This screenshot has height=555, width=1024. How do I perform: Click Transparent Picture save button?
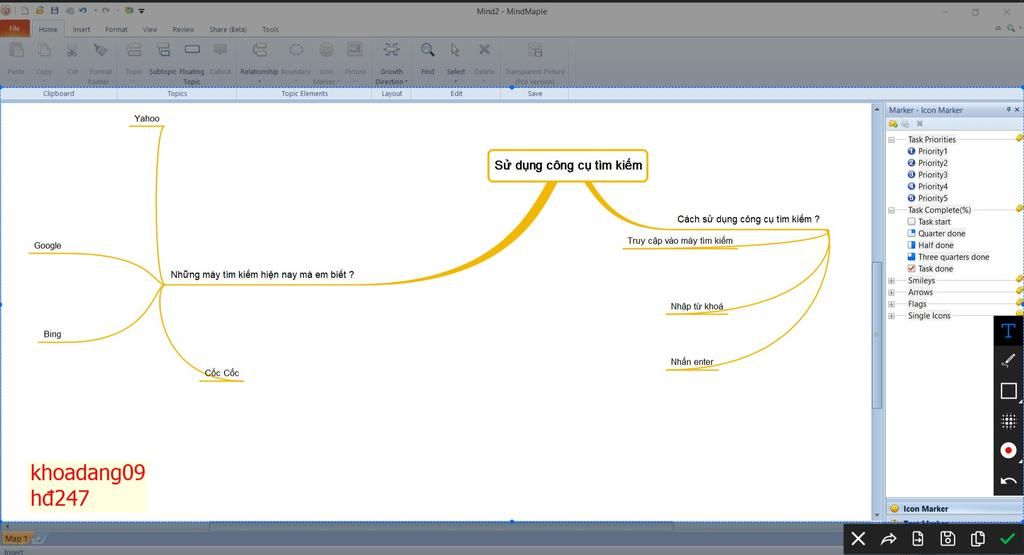click(x=535, y=63)
